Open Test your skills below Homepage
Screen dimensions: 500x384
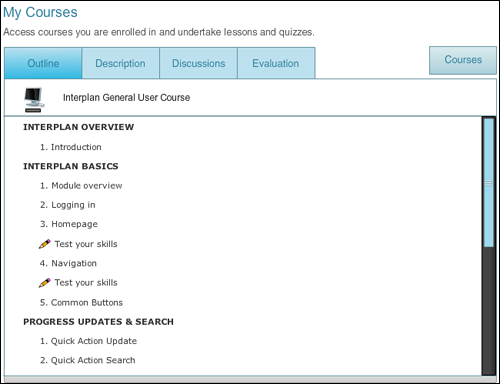86,244
